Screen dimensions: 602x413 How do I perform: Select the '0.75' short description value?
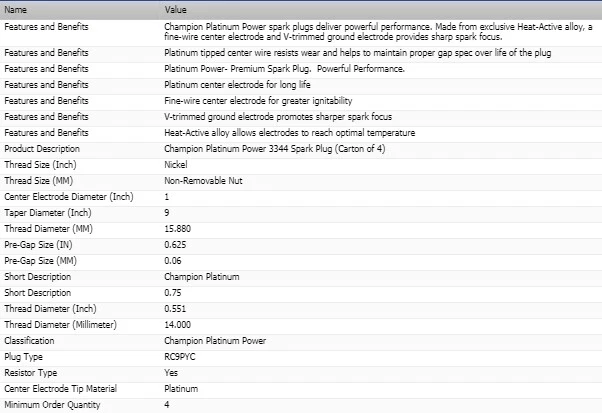click(x=173, y=293)
